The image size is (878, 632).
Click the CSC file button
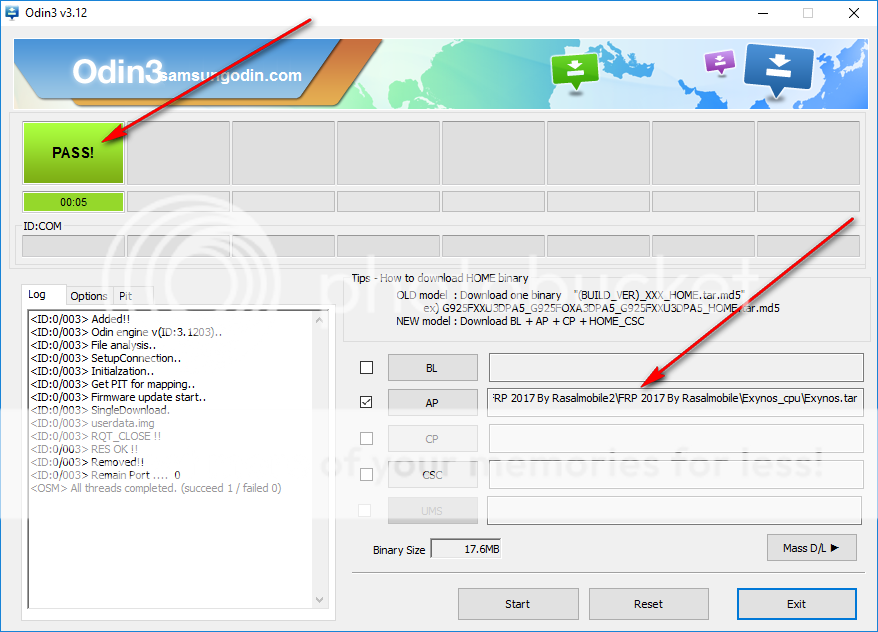(x=432, y=475)
